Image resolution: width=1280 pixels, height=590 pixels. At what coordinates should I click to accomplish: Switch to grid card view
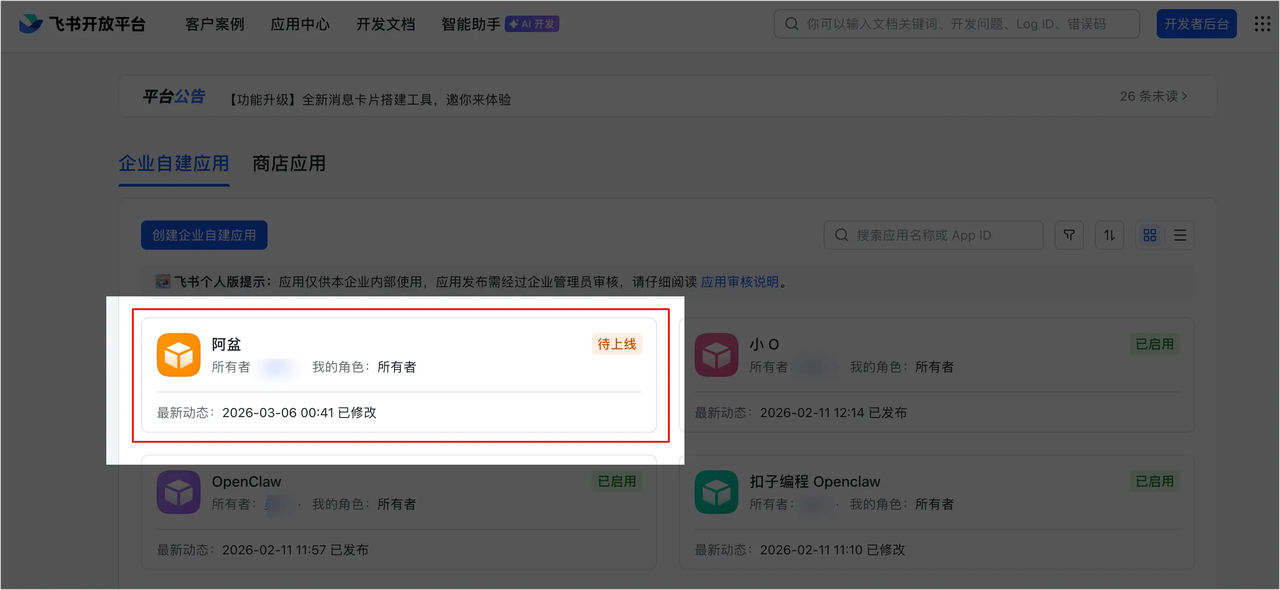[1150, 235]
